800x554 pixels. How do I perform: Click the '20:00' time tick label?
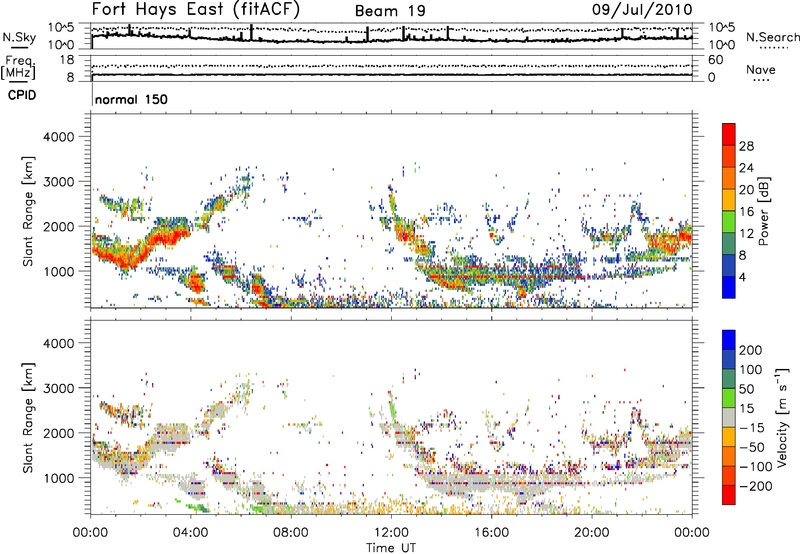[591, 533]
